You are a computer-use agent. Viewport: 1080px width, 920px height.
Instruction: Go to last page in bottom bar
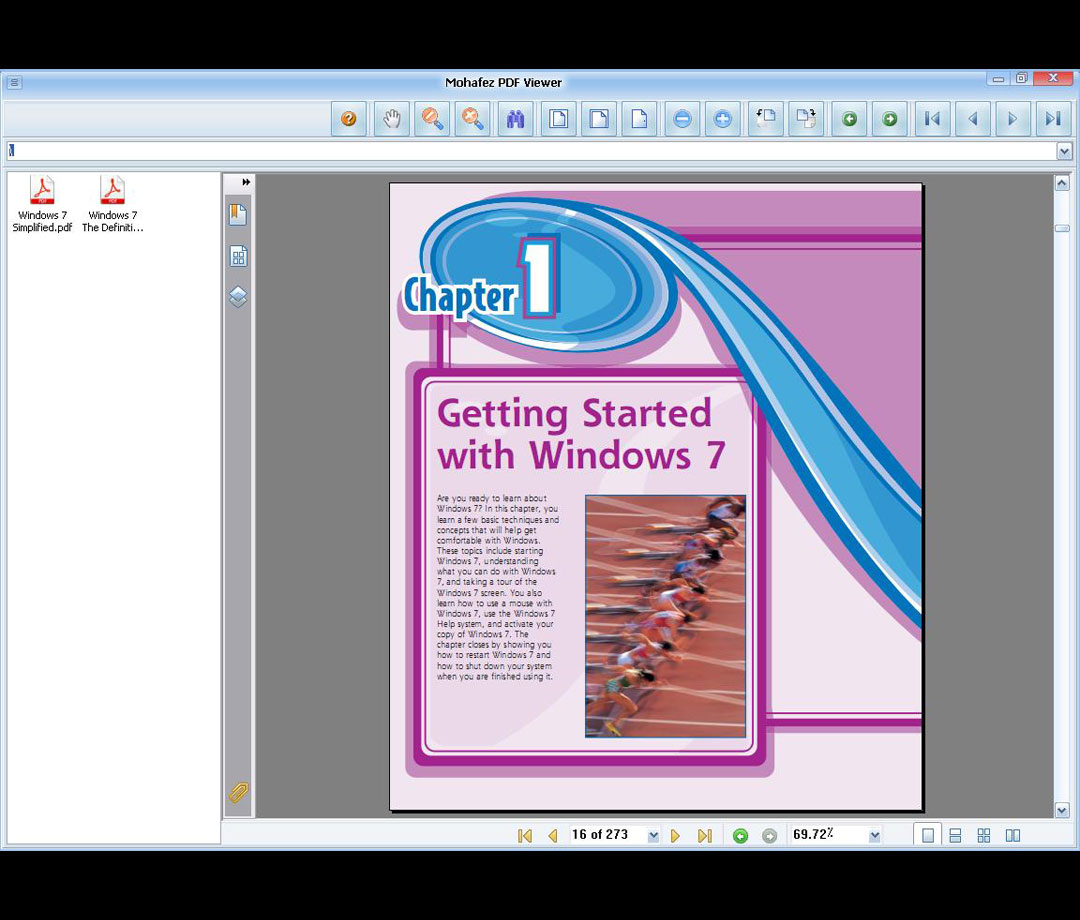pyautogui.click(x=705, y=836)
